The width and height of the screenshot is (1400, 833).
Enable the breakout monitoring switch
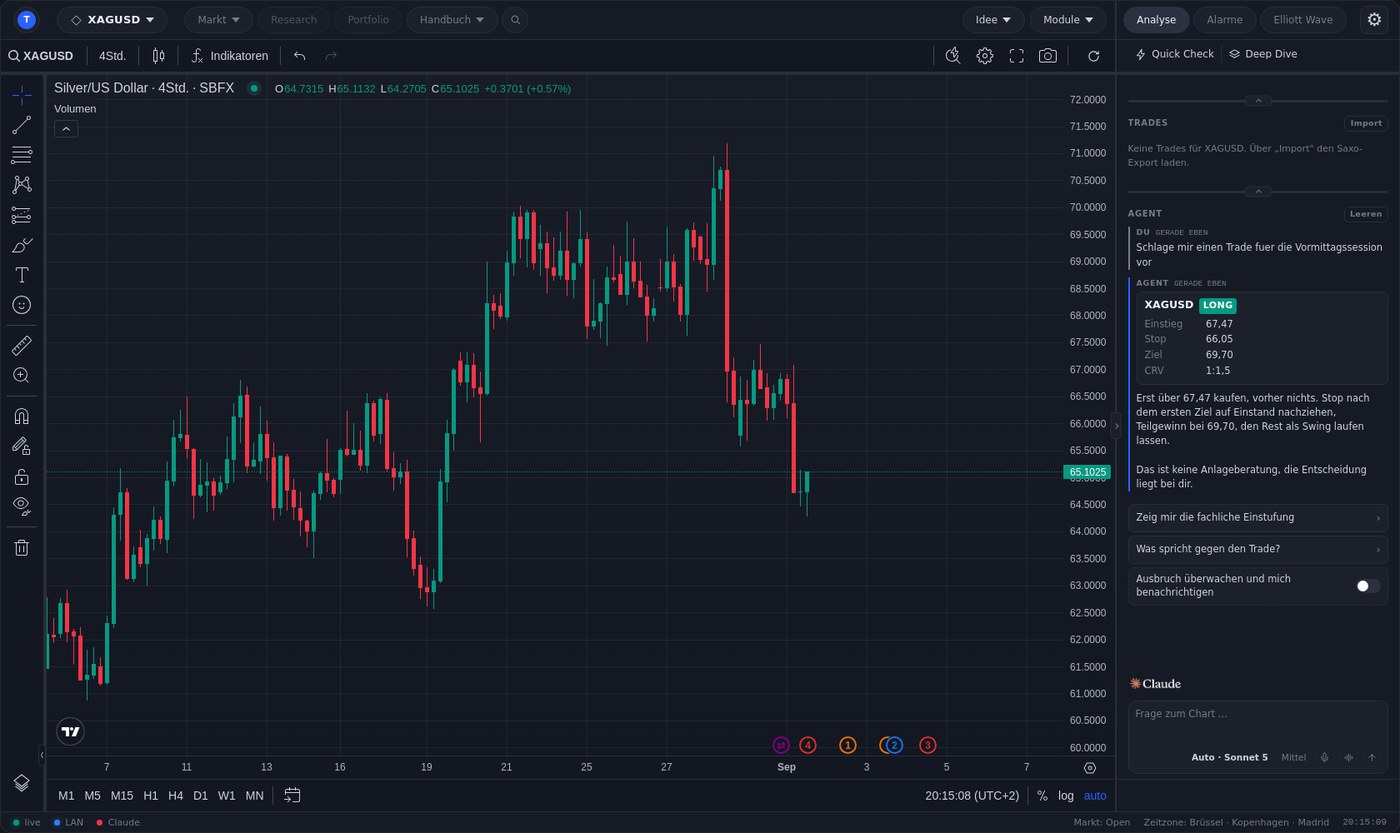click(1367, 586)
